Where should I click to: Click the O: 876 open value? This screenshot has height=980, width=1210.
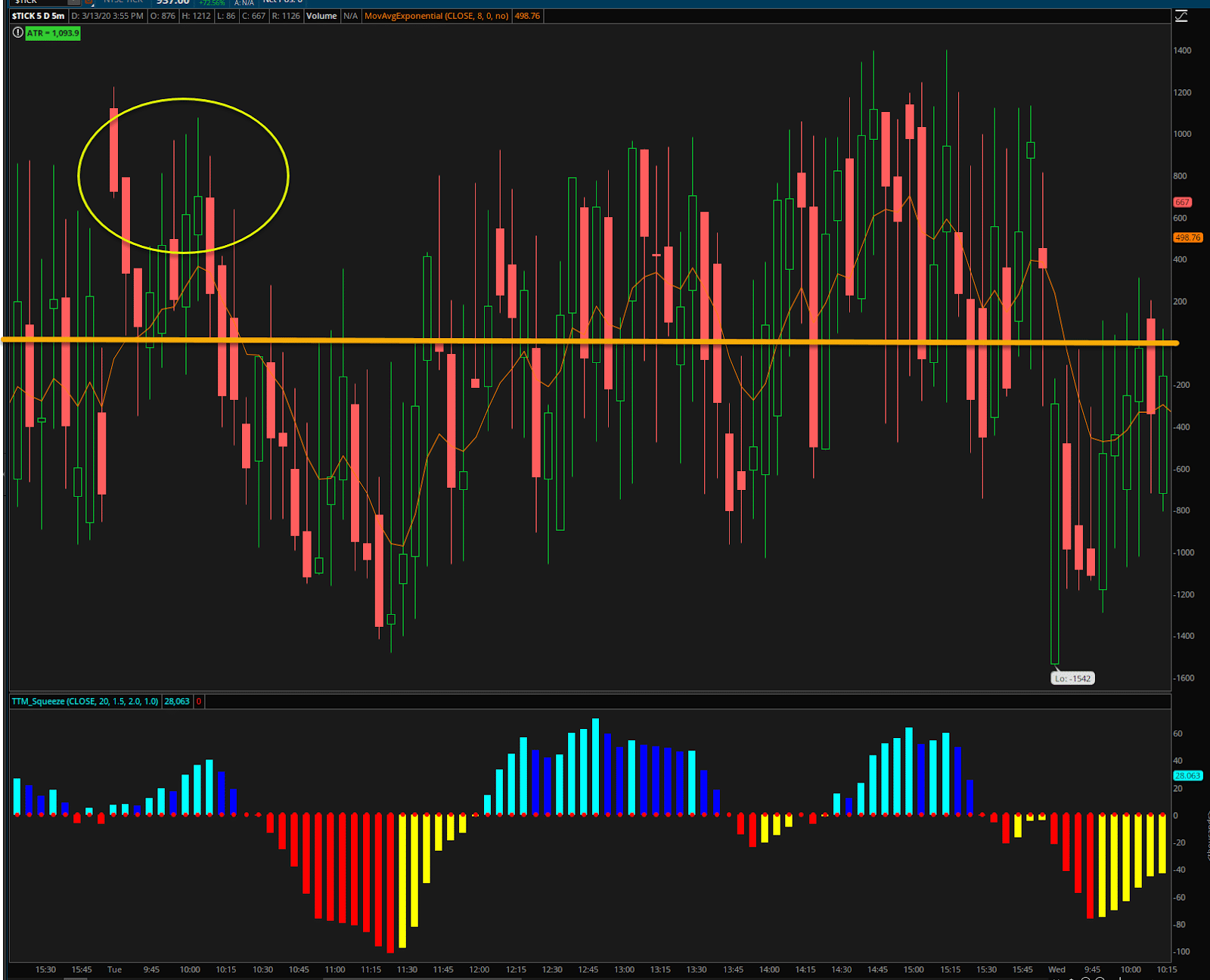[x=163, y=16]
